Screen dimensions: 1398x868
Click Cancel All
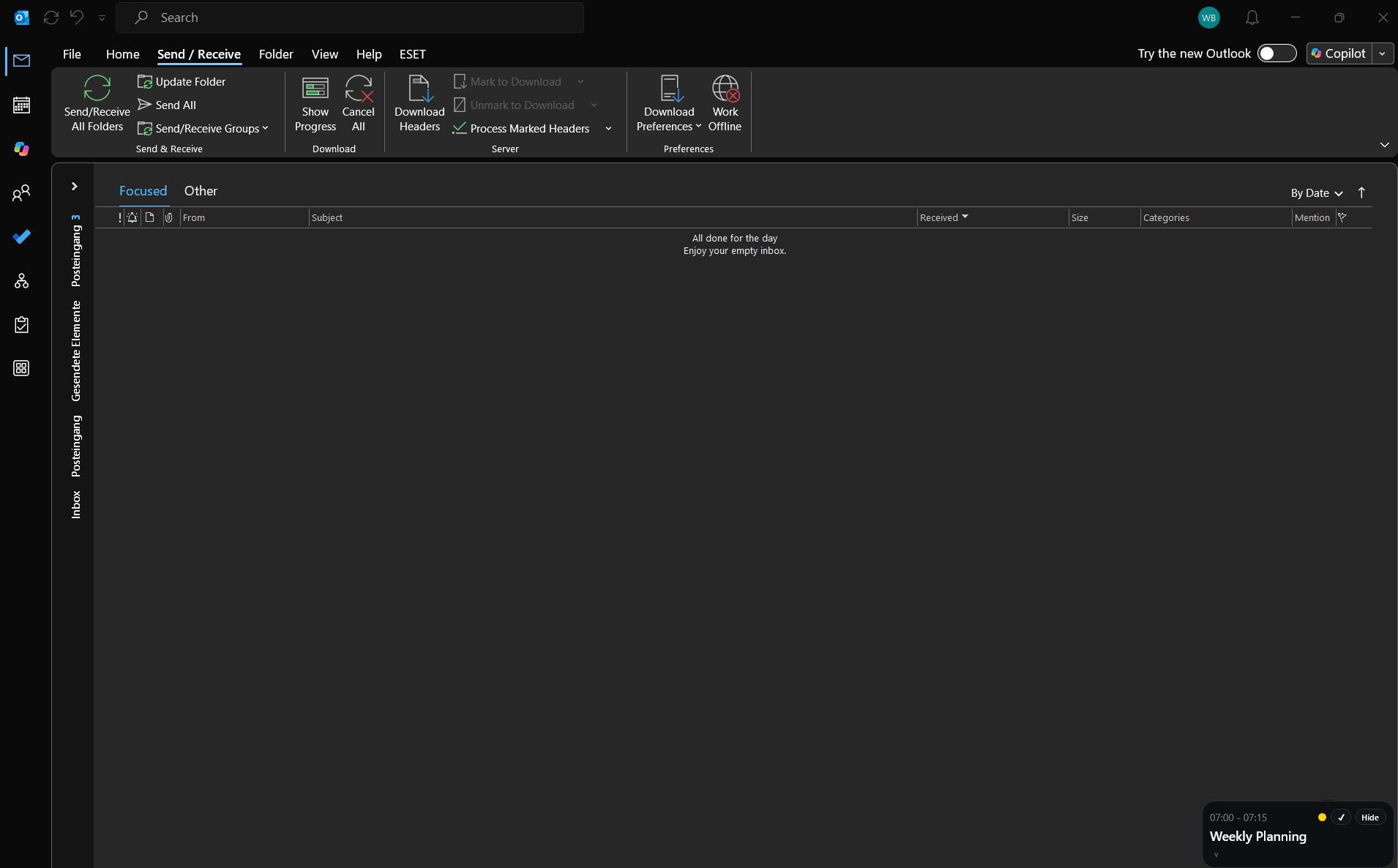pyautogui.click(x=359, y=104)
